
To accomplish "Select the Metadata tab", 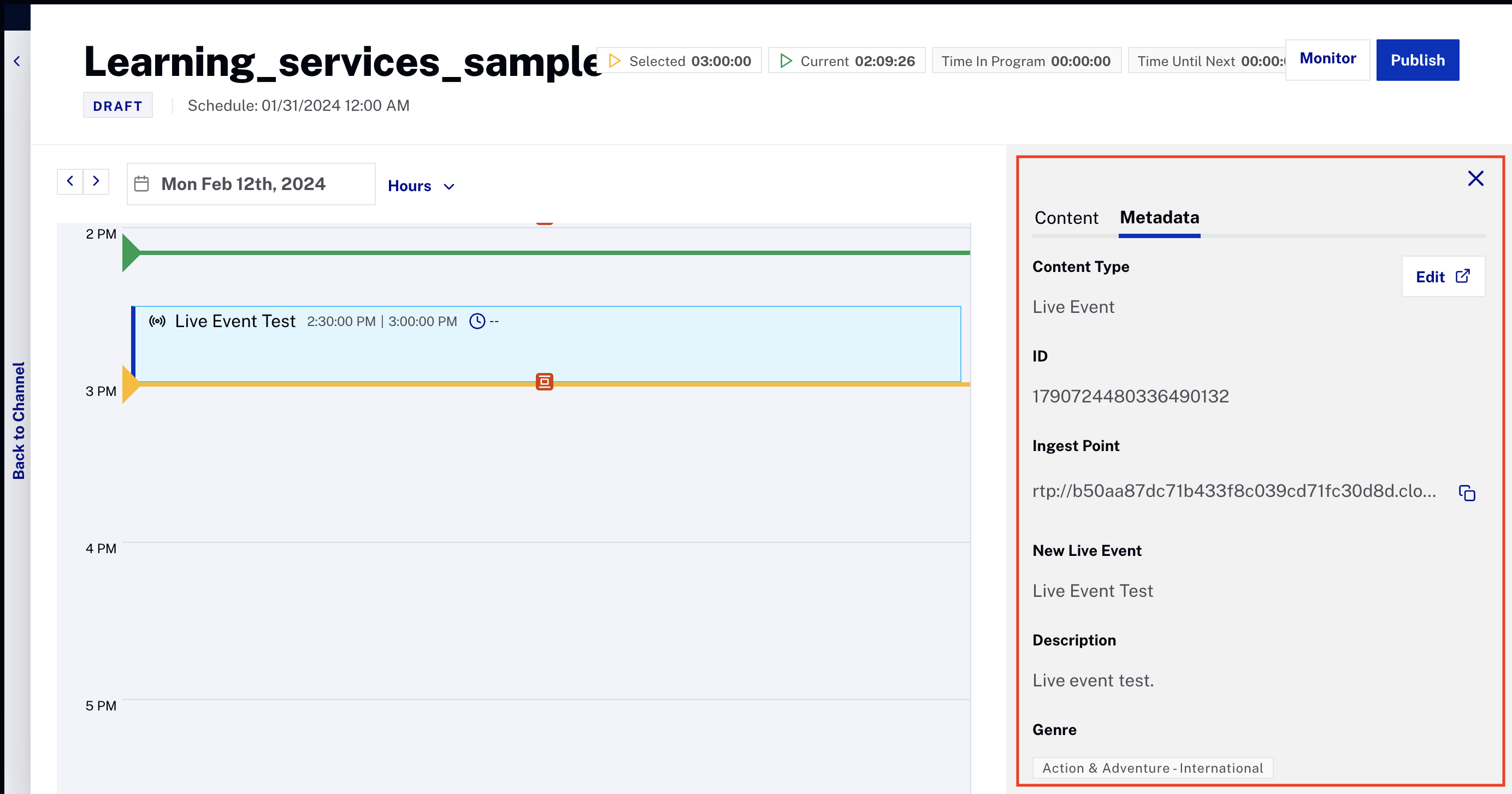I will pyautogui.click(x=1159, y=218).
